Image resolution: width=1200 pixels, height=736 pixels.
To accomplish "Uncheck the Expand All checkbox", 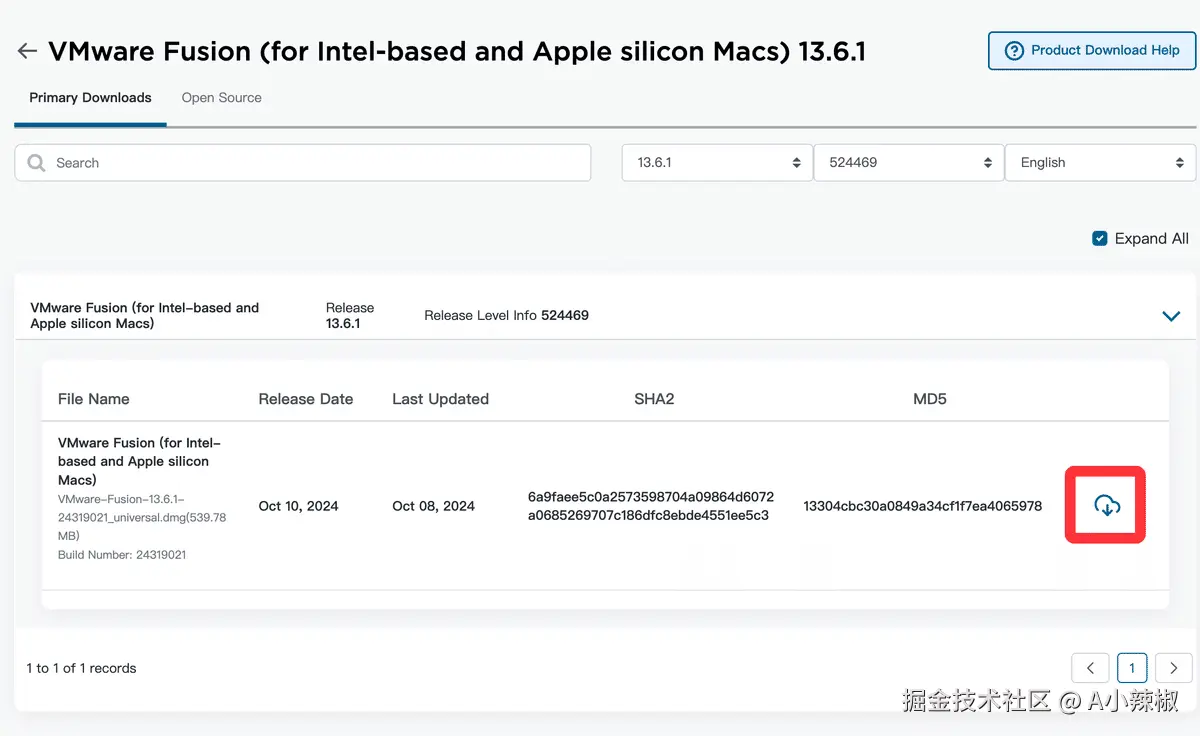I will [x=1100, y=238].
